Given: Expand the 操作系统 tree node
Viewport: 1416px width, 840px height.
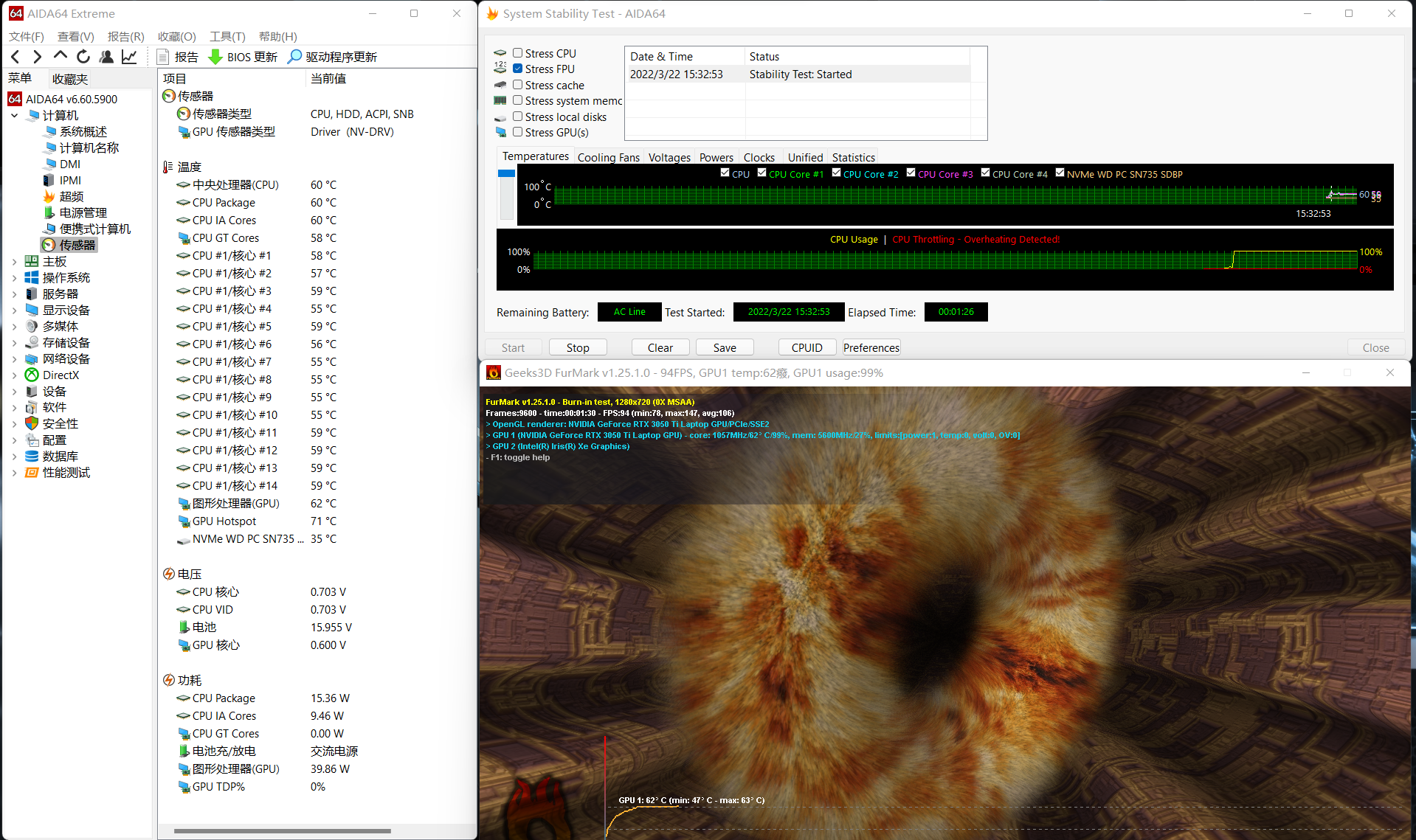Looking at the screenshot, I should click(14, 277).
